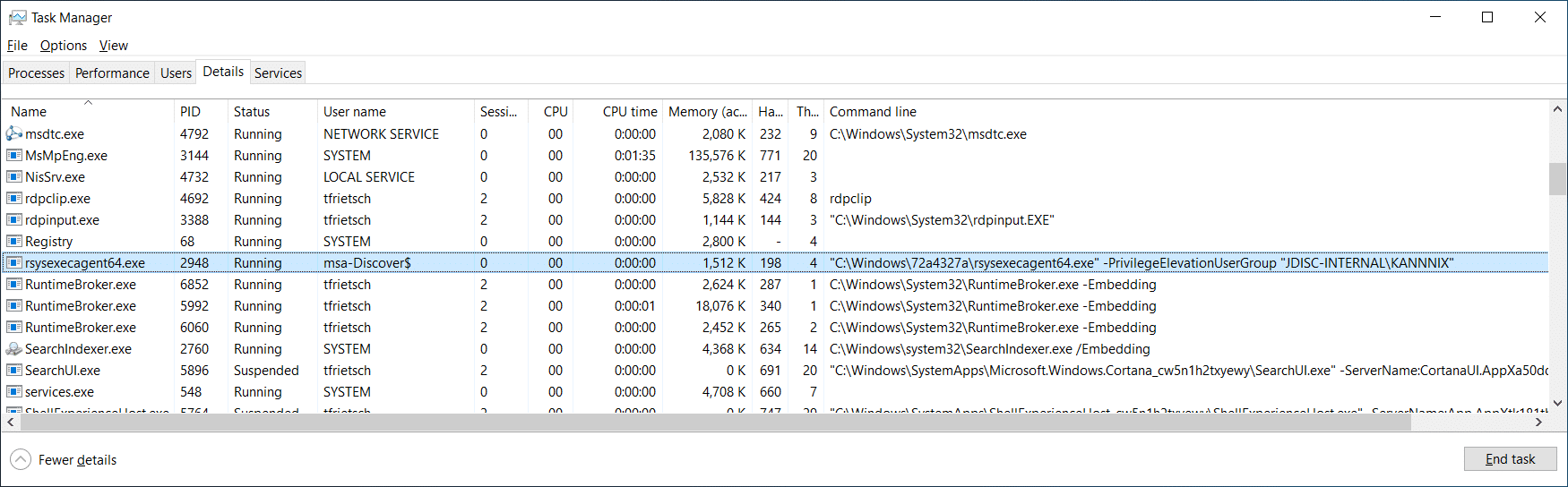Switch to the Performance tab
The image size is (1568, 487).
[x=112, y=73]
